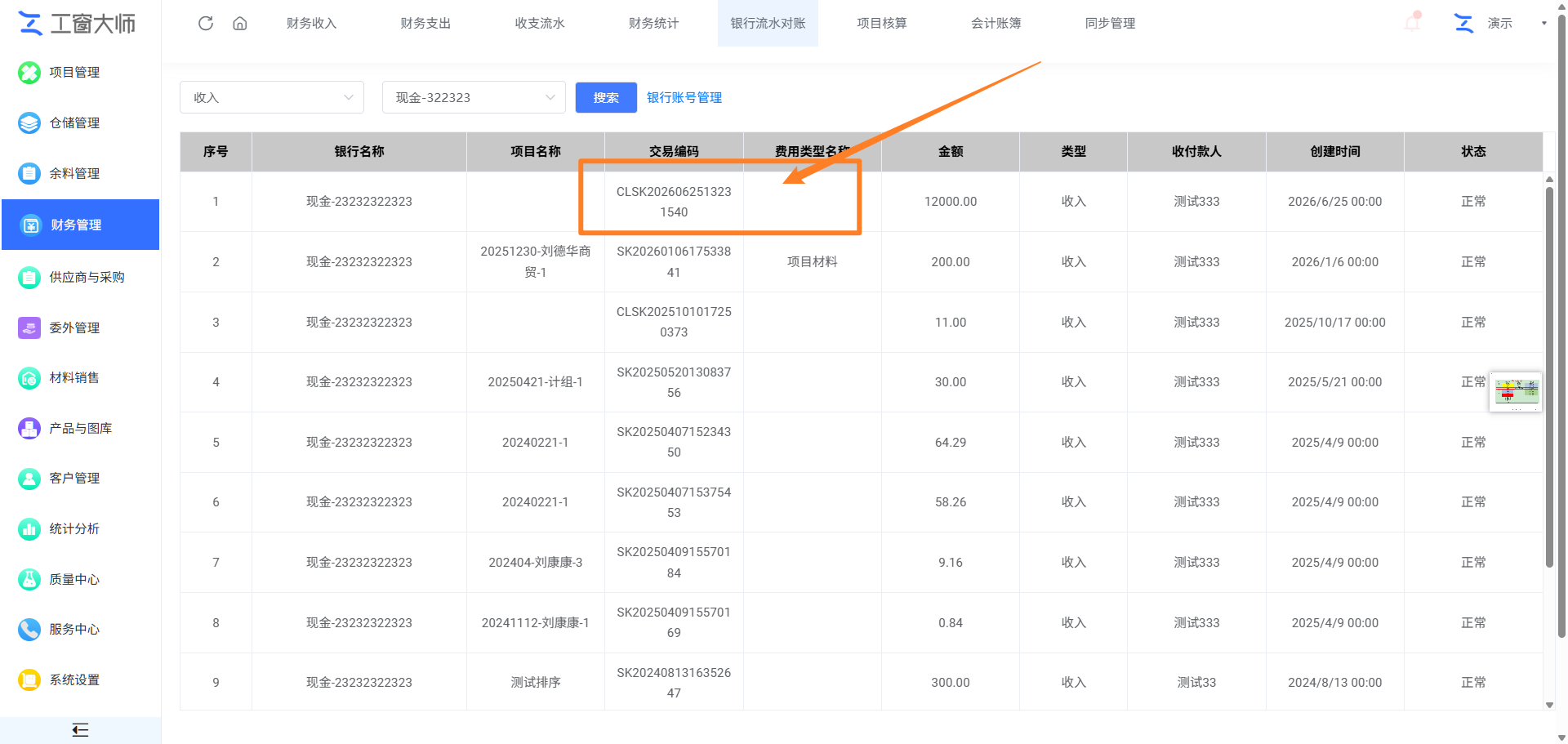Open 仓储管理 sidebar icon
1568x744 pixels.
[x=29, y=123]
